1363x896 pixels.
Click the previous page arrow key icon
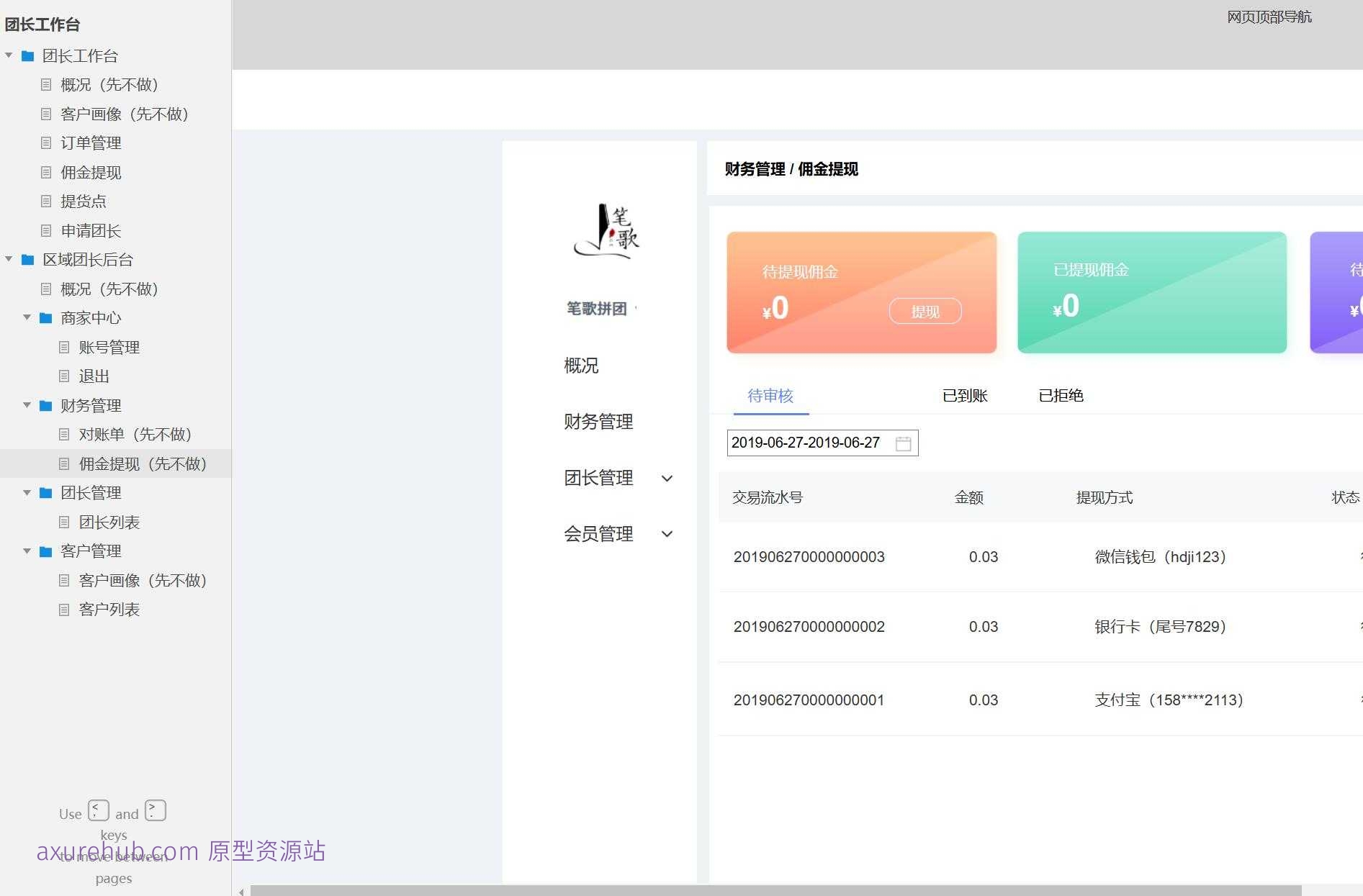tap(99, 810)
